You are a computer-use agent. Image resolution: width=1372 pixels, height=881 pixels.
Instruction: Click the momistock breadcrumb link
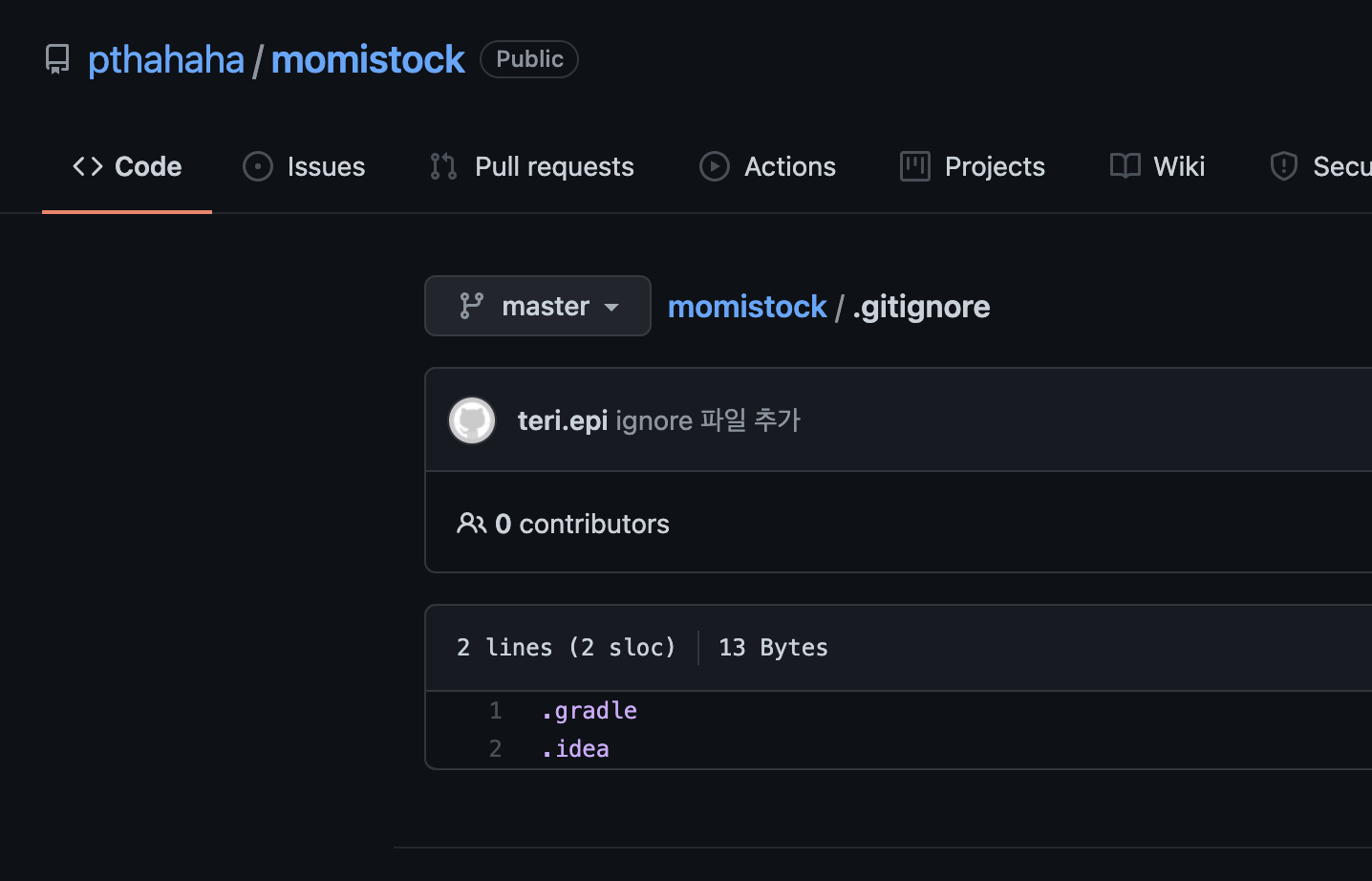(747, 307)
